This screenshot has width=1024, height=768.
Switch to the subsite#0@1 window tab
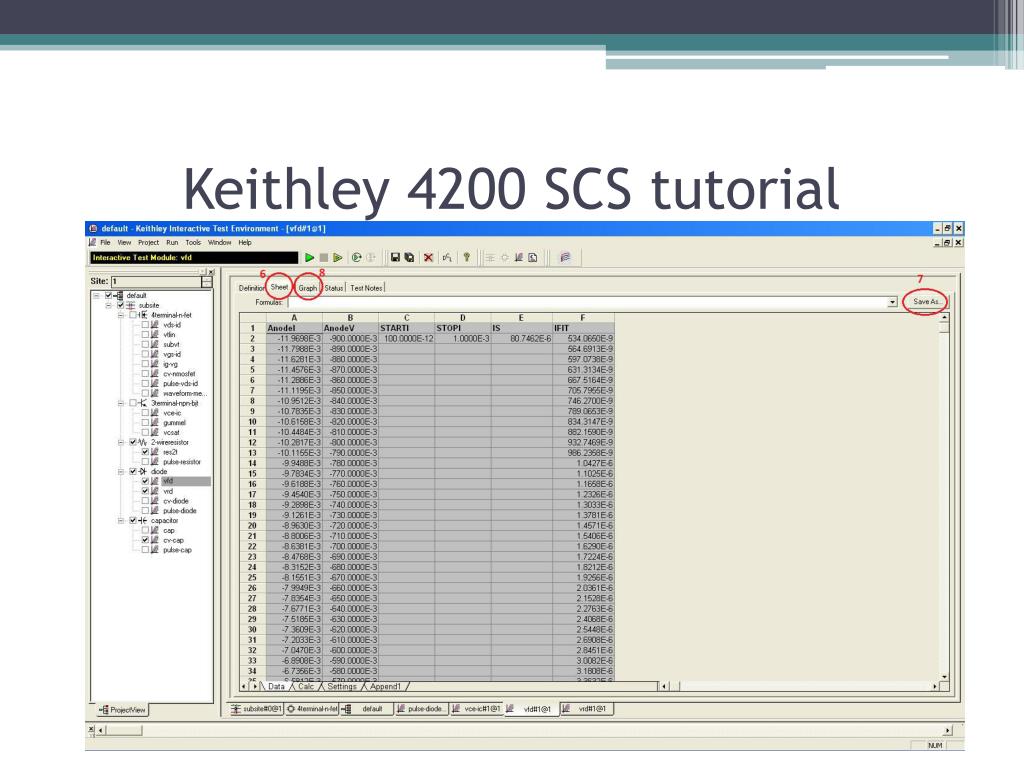coord(256,709)
